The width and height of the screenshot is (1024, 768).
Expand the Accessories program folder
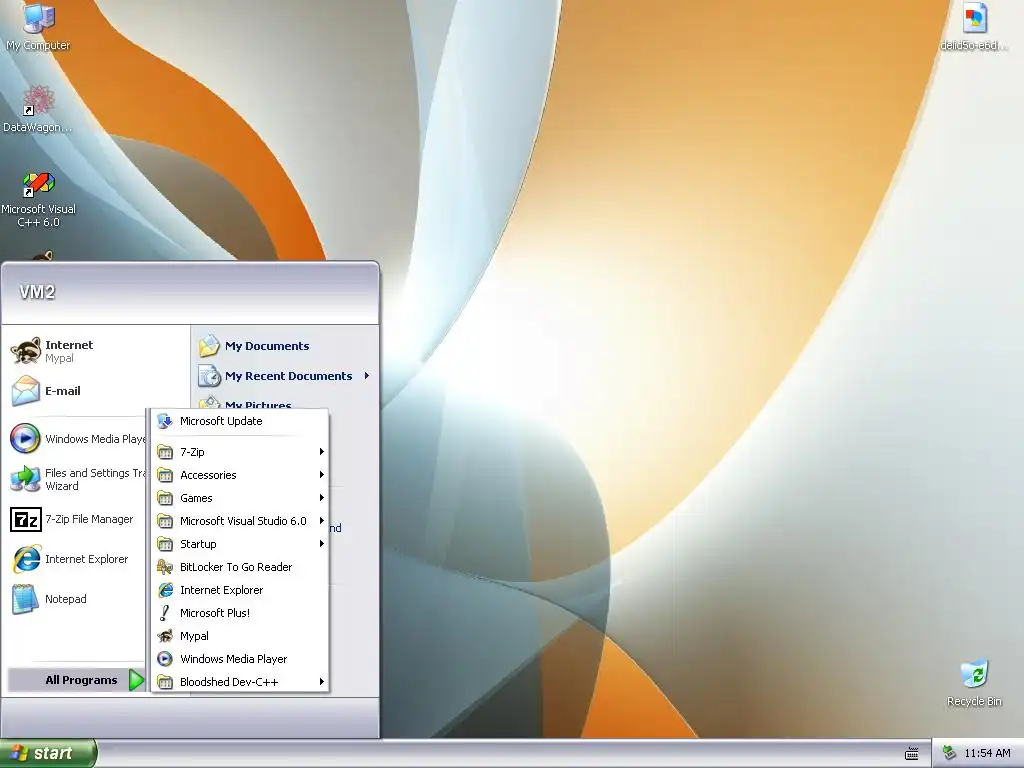pyautogui.click(x=240, y=475)
